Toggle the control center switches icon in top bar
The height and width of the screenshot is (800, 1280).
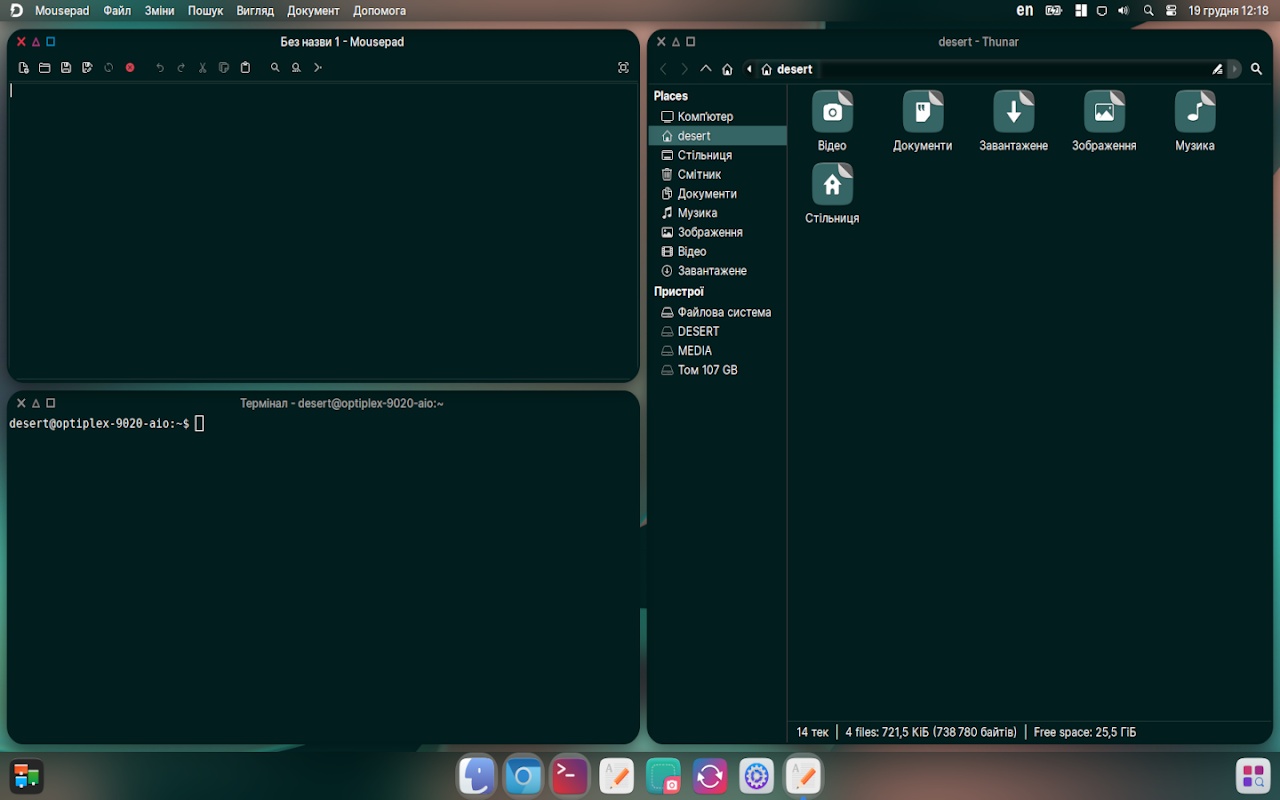point(1171,11)
